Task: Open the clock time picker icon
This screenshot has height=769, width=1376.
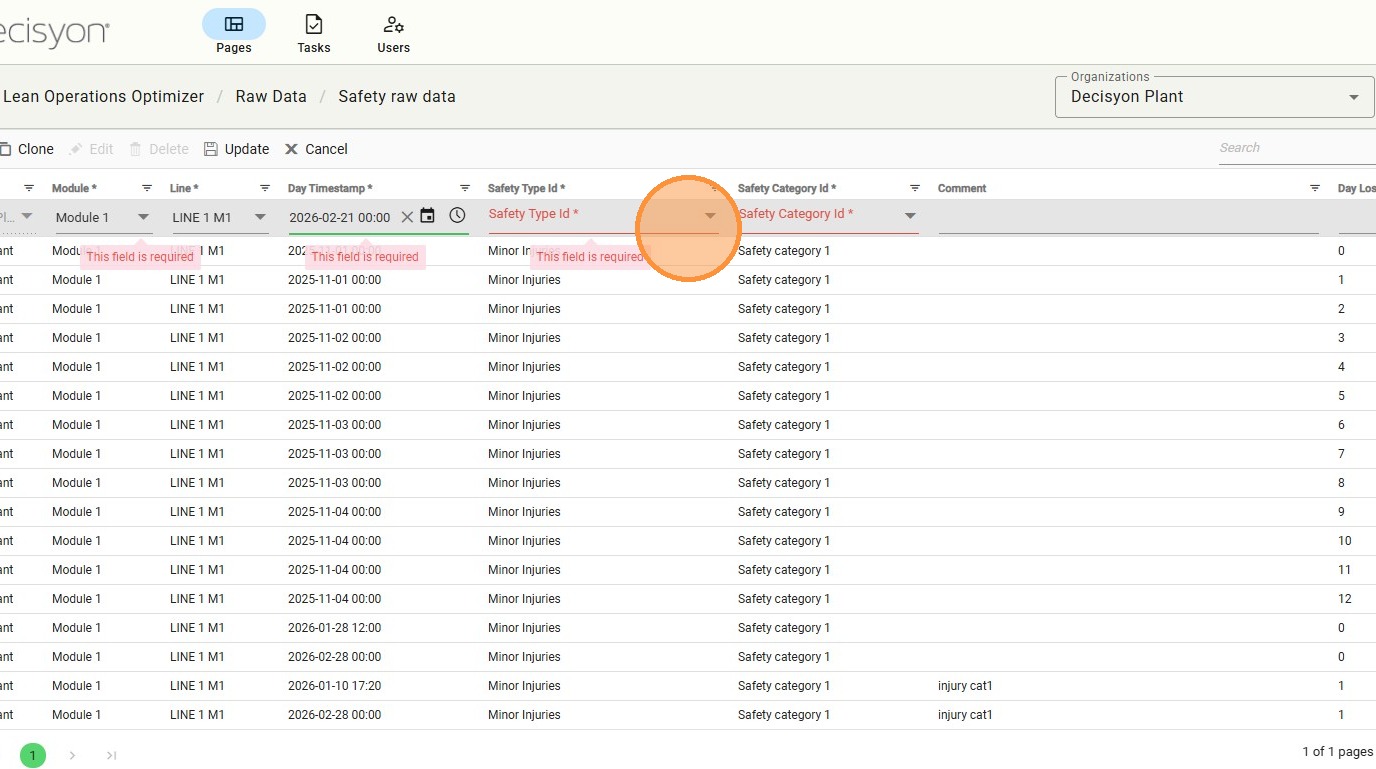Action: click(x=457, y=216)
